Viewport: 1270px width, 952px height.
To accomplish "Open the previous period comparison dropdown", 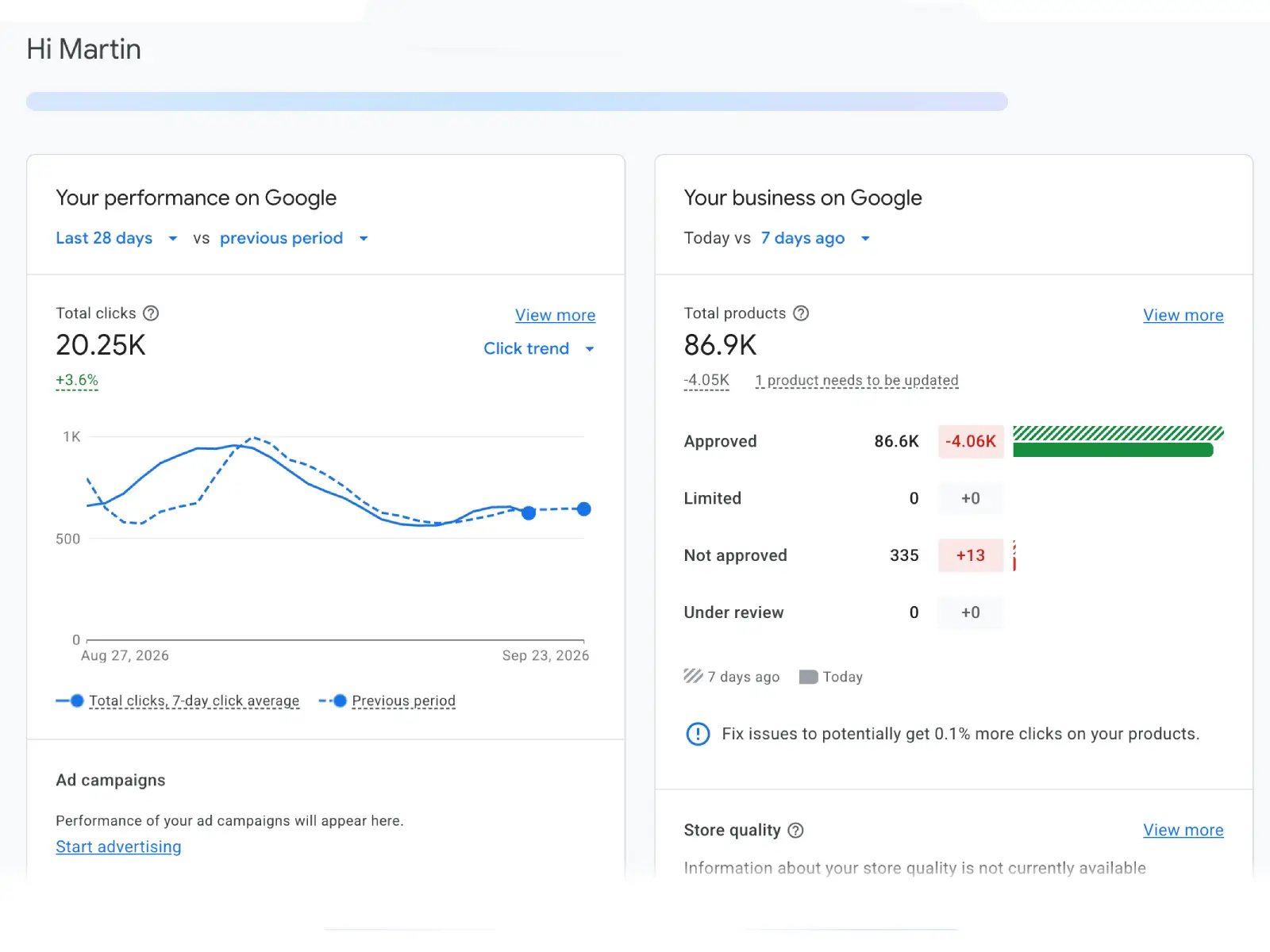I will 294,238.
